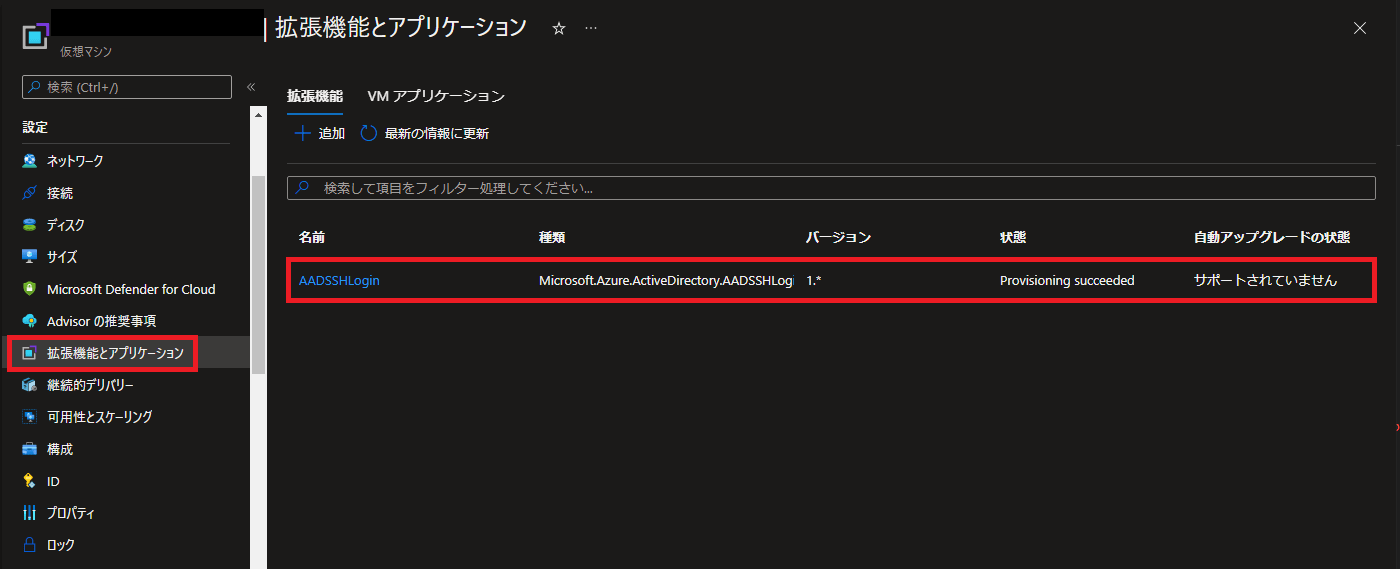Open the 継続的デリバリー label
The width and height of the screenshot is (1400, 569).
(x=90, y=385)
